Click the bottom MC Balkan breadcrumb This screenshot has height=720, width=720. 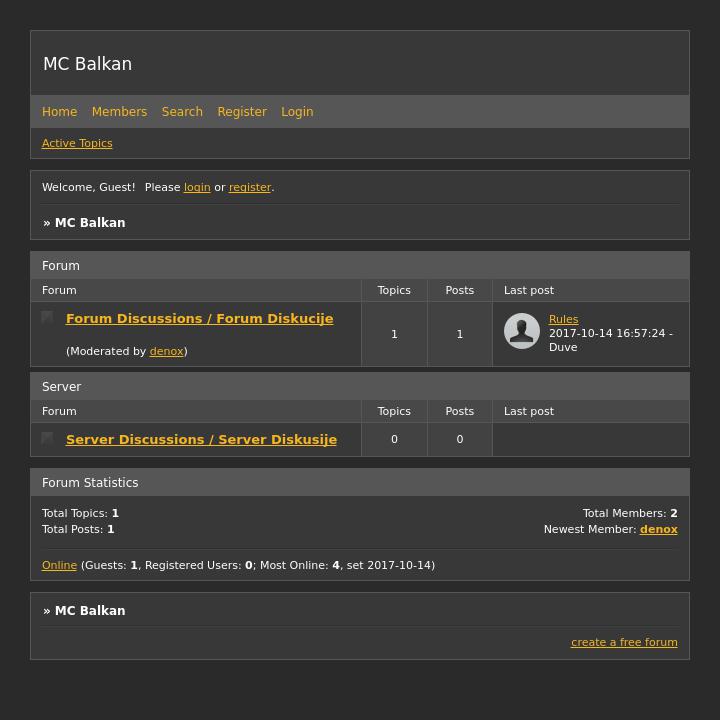tap(90, 611)
